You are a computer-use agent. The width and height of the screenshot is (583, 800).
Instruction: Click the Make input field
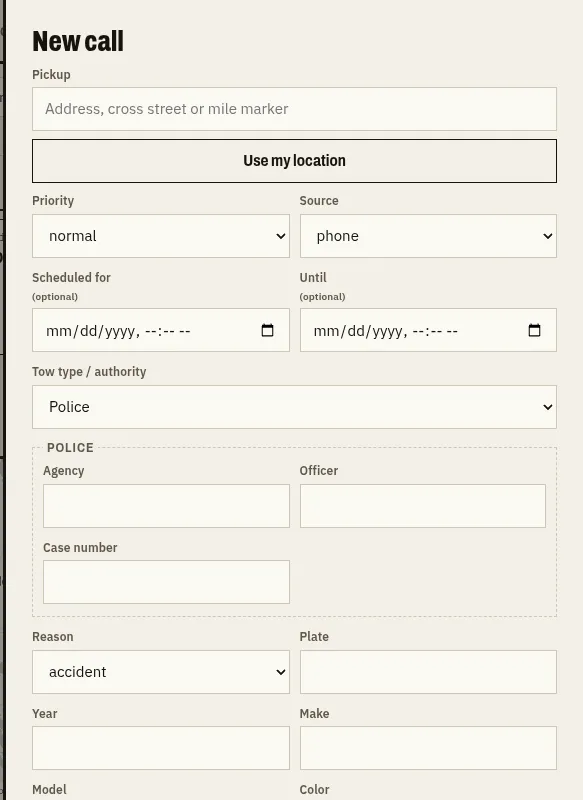(x=428, y=748)
